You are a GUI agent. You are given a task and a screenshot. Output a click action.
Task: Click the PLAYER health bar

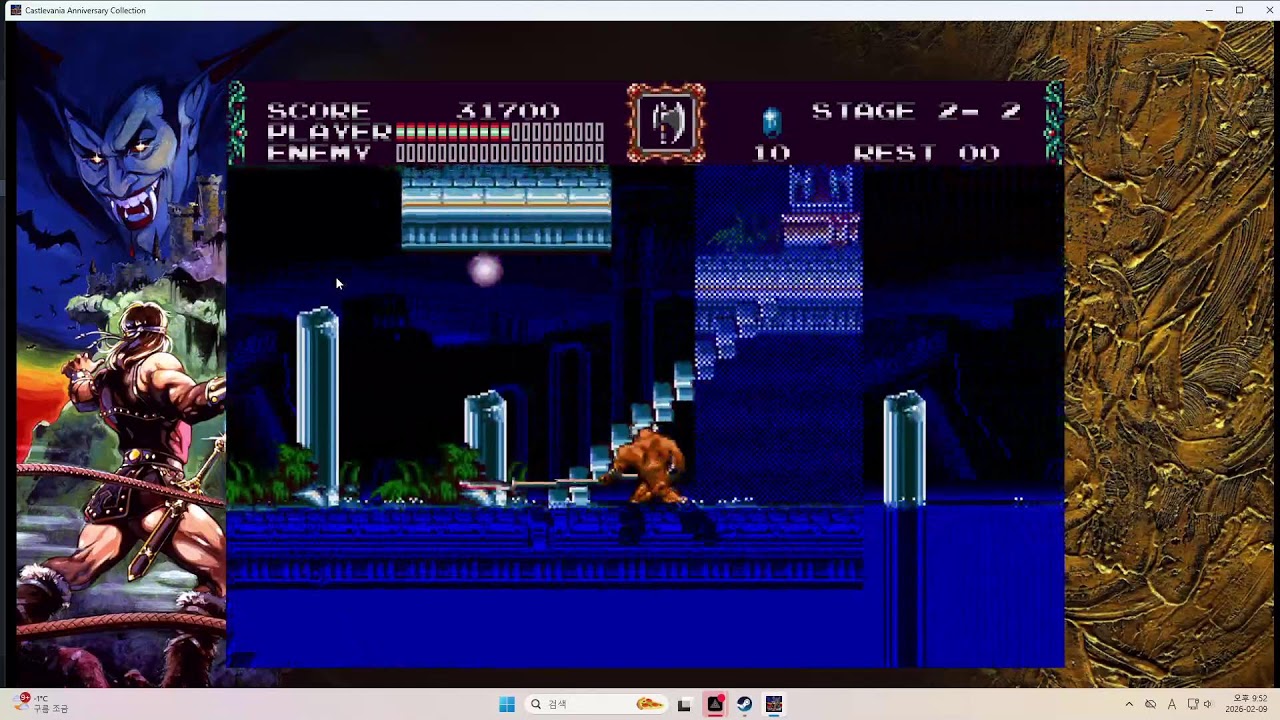click(500, 132)
